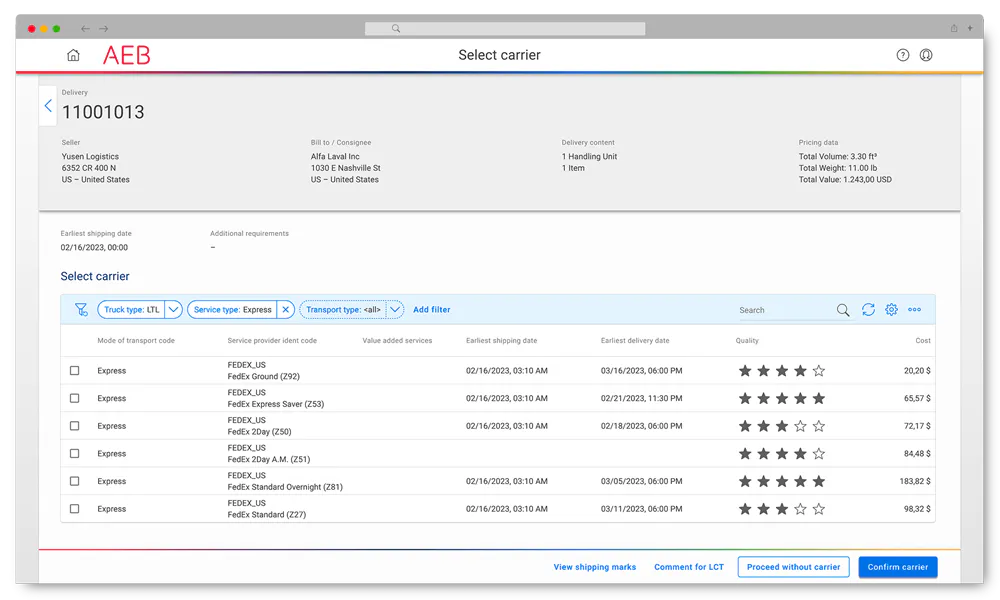This screenshot has width=1000, height=600.
Task: Expand the Truck type LTL dropdown arrow
Action: point(173,309)
